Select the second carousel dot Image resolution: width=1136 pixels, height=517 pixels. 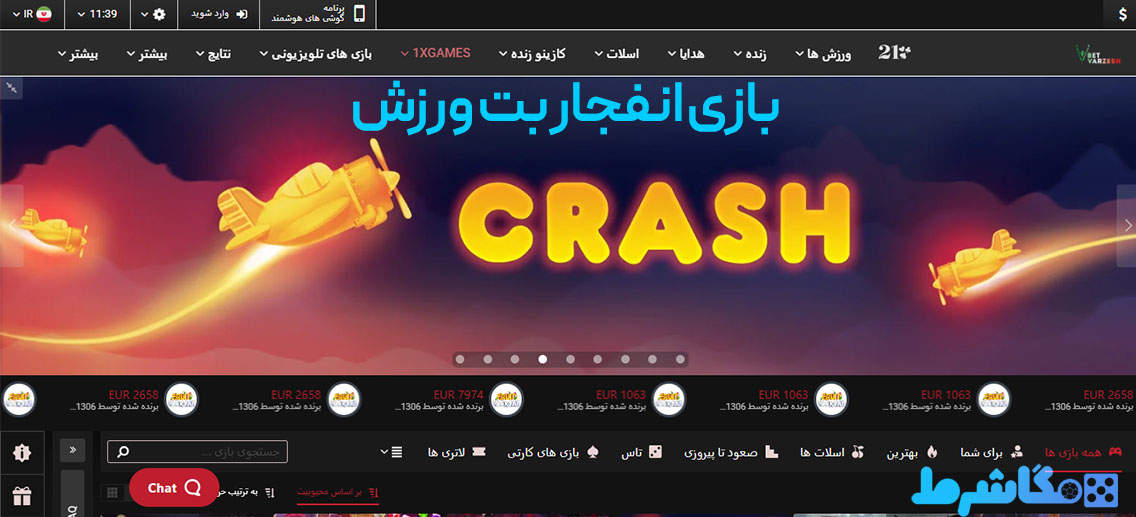coord(488,359)
